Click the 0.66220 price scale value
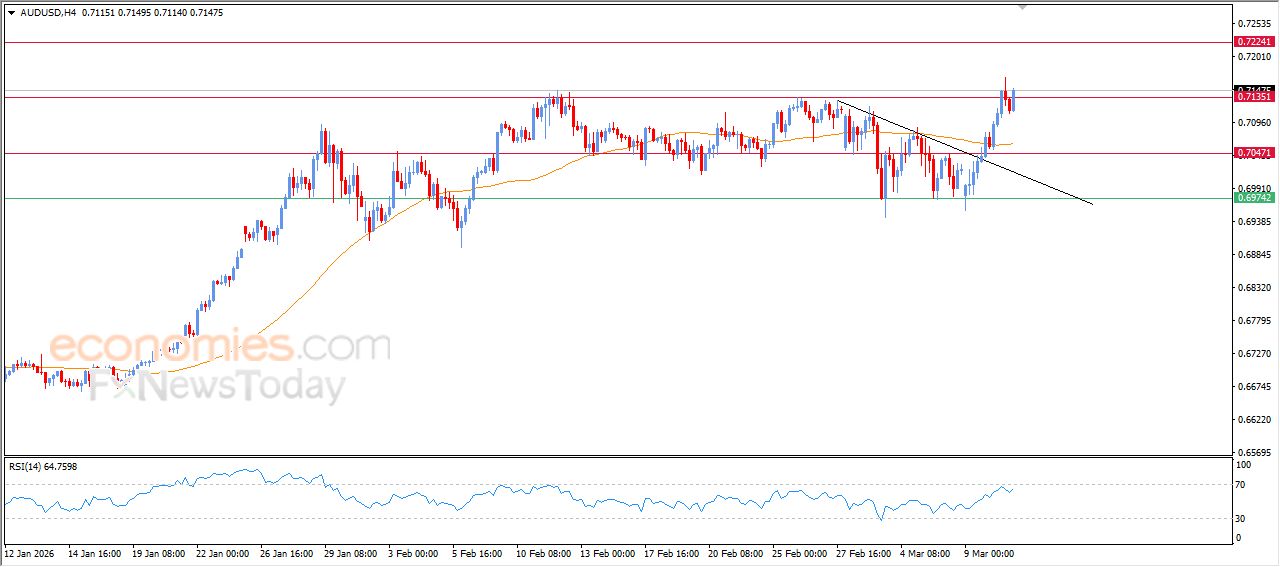Image resolution: width=1280 pixels, height=567 pixels. pyautogui.click(x=1253, y=420)
